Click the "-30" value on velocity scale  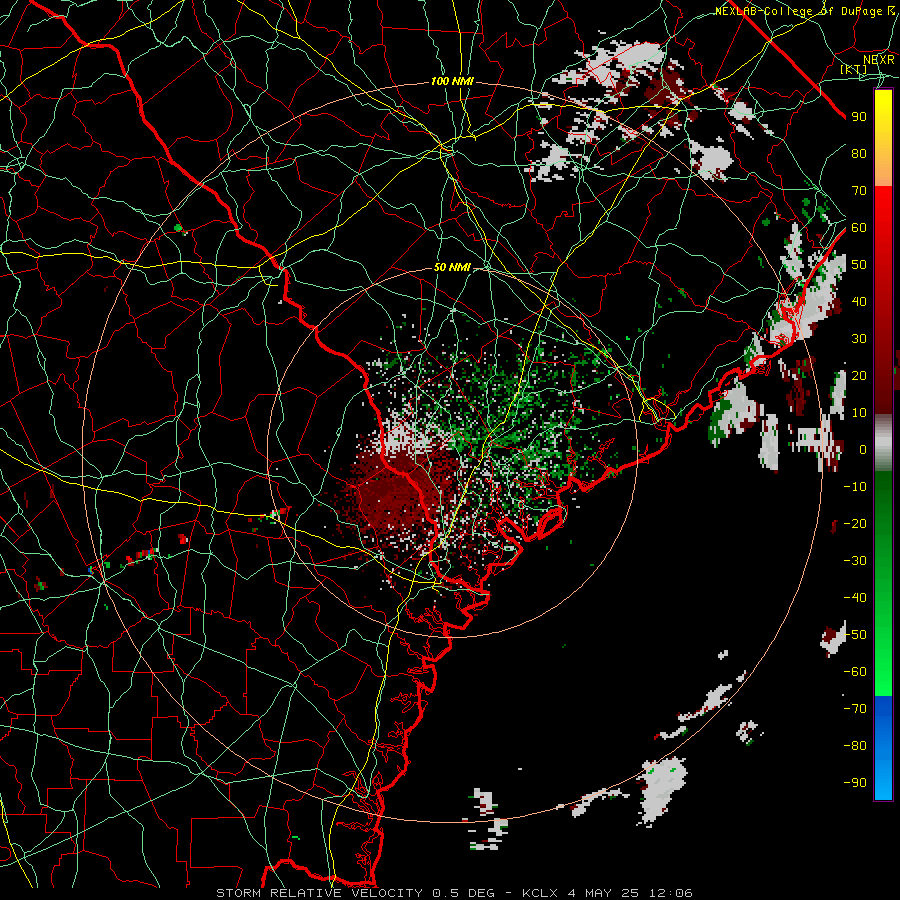coord(855,561)
